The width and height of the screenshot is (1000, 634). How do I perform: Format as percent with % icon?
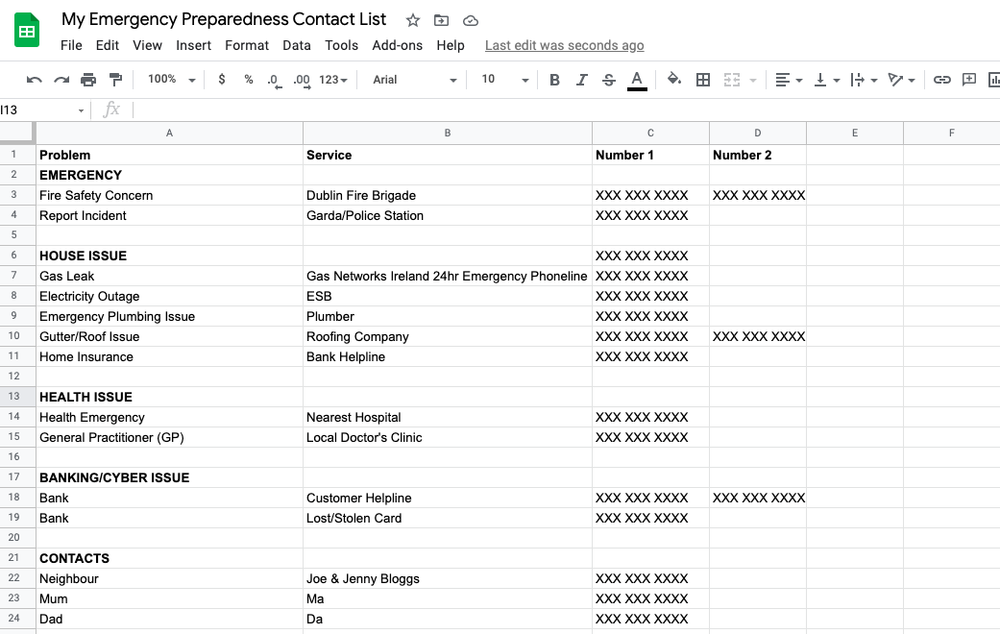(x=248, y=79)
